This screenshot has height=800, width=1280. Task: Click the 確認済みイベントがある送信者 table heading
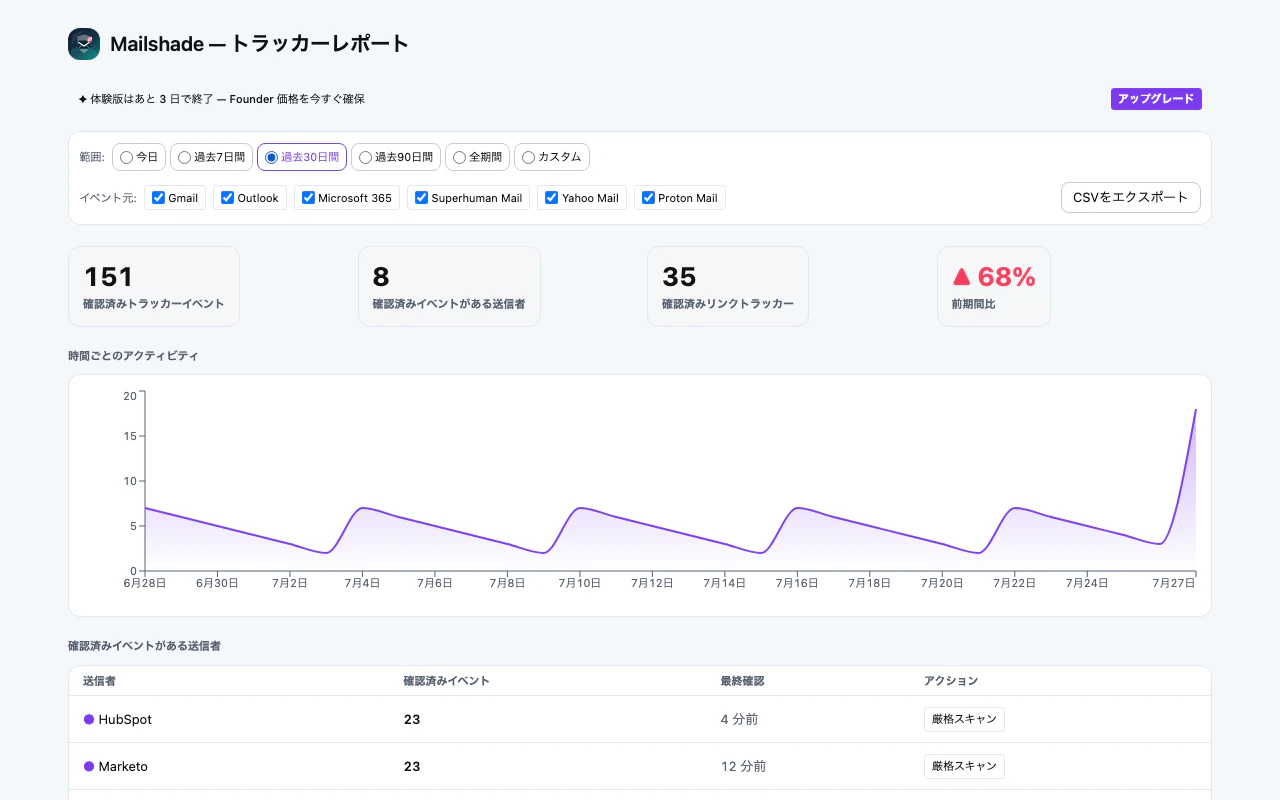[x=144, y=646]
